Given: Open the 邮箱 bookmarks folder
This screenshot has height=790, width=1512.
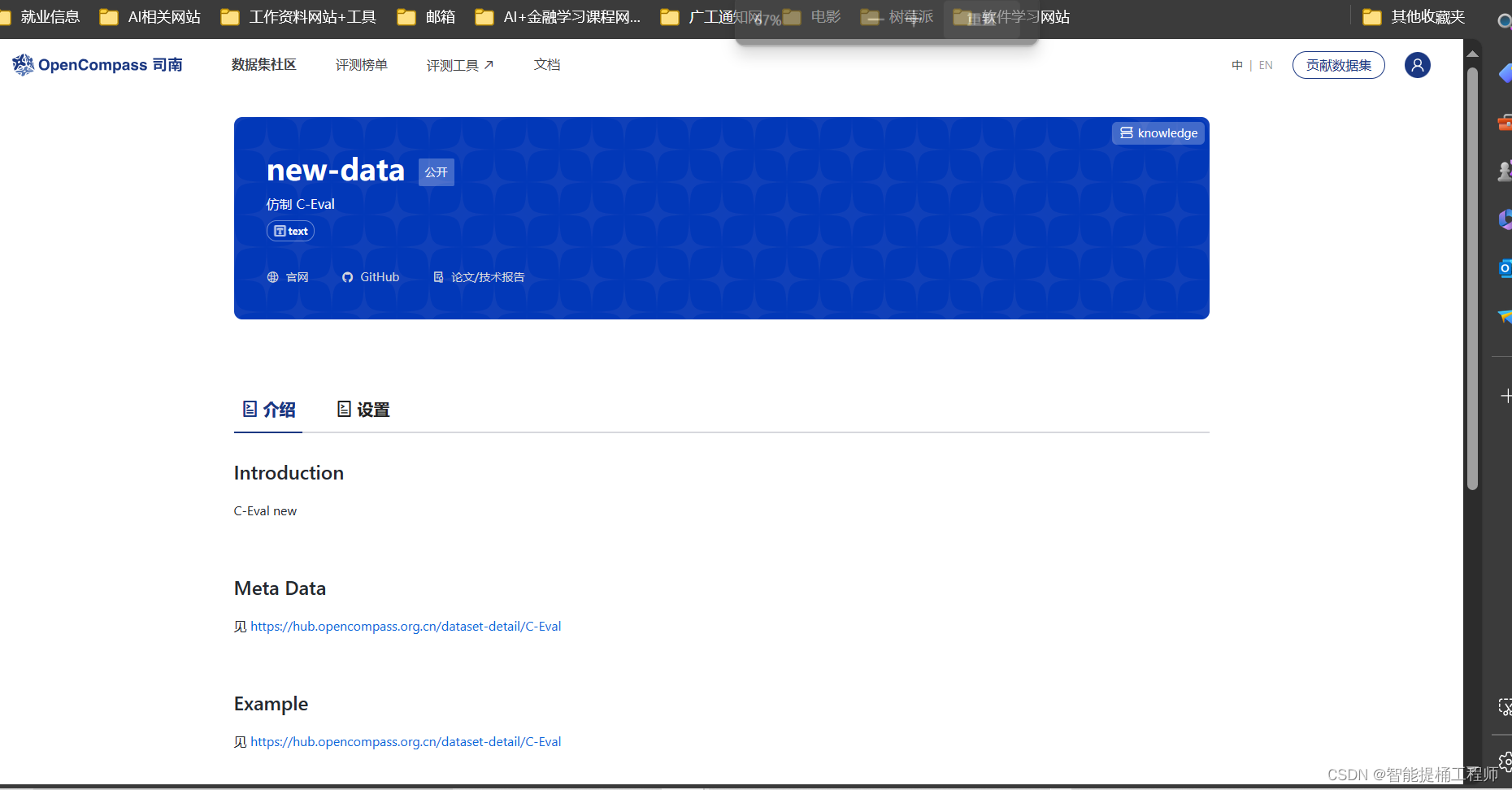Looking at the screenshot, I should pyautogui.click(x=426, y=16).
